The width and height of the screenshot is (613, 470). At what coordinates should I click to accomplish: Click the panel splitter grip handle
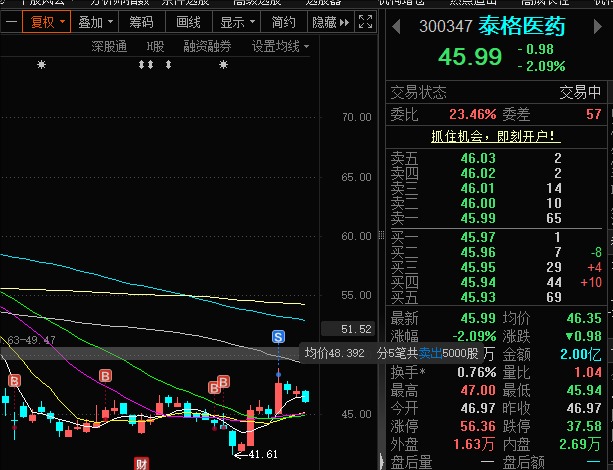click(x=382, y=235)
